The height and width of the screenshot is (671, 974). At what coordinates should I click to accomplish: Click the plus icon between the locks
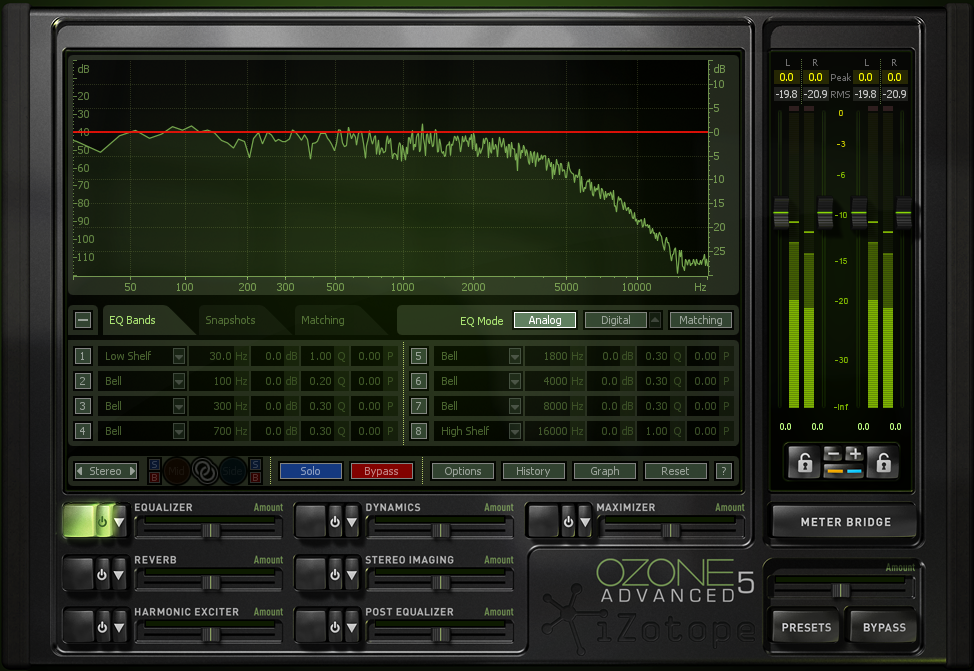(x=854, y=454)
